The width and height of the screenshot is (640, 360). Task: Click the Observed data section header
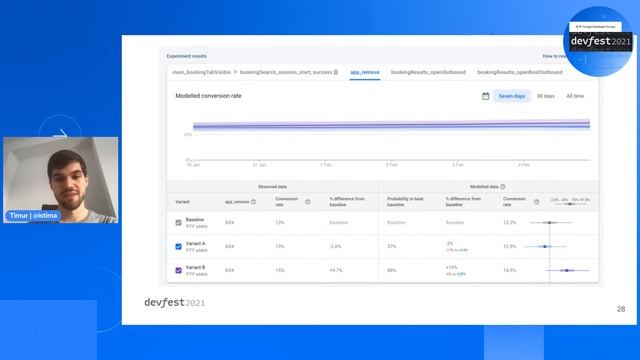[x=272, y=187]
